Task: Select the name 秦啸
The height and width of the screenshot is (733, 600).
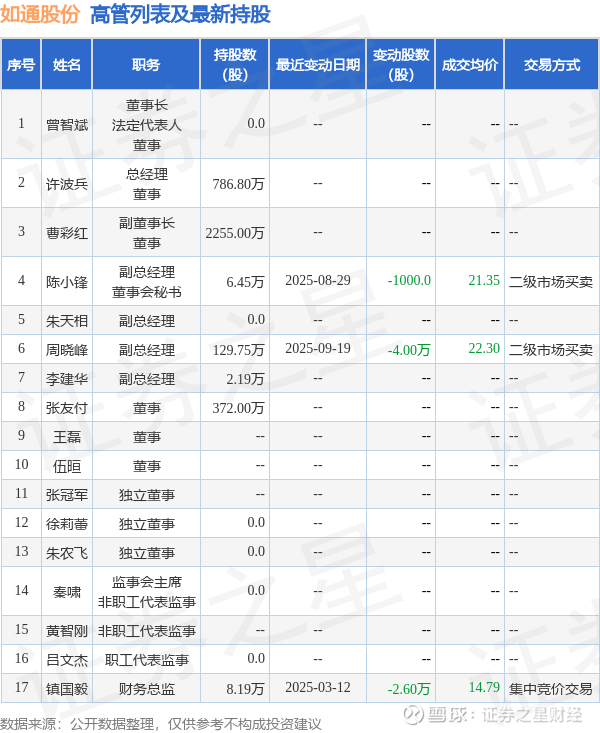Action: tap(67, 592)
